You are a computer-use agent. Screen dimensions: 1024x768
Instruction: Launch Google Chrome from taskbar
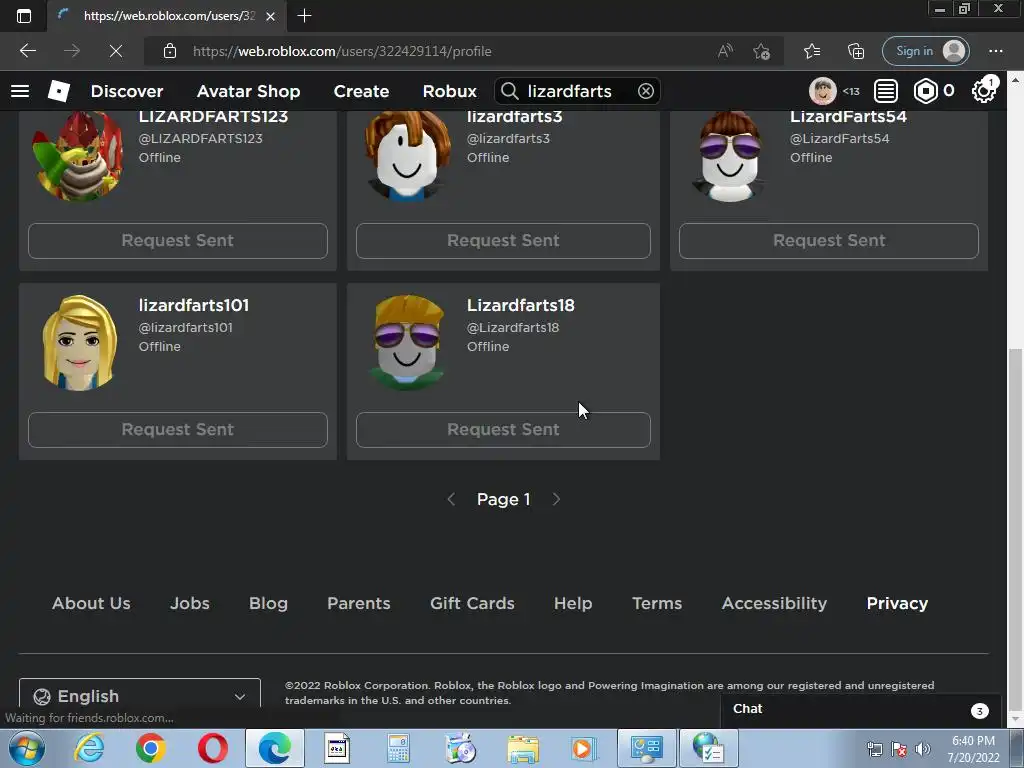click(151, 748)
